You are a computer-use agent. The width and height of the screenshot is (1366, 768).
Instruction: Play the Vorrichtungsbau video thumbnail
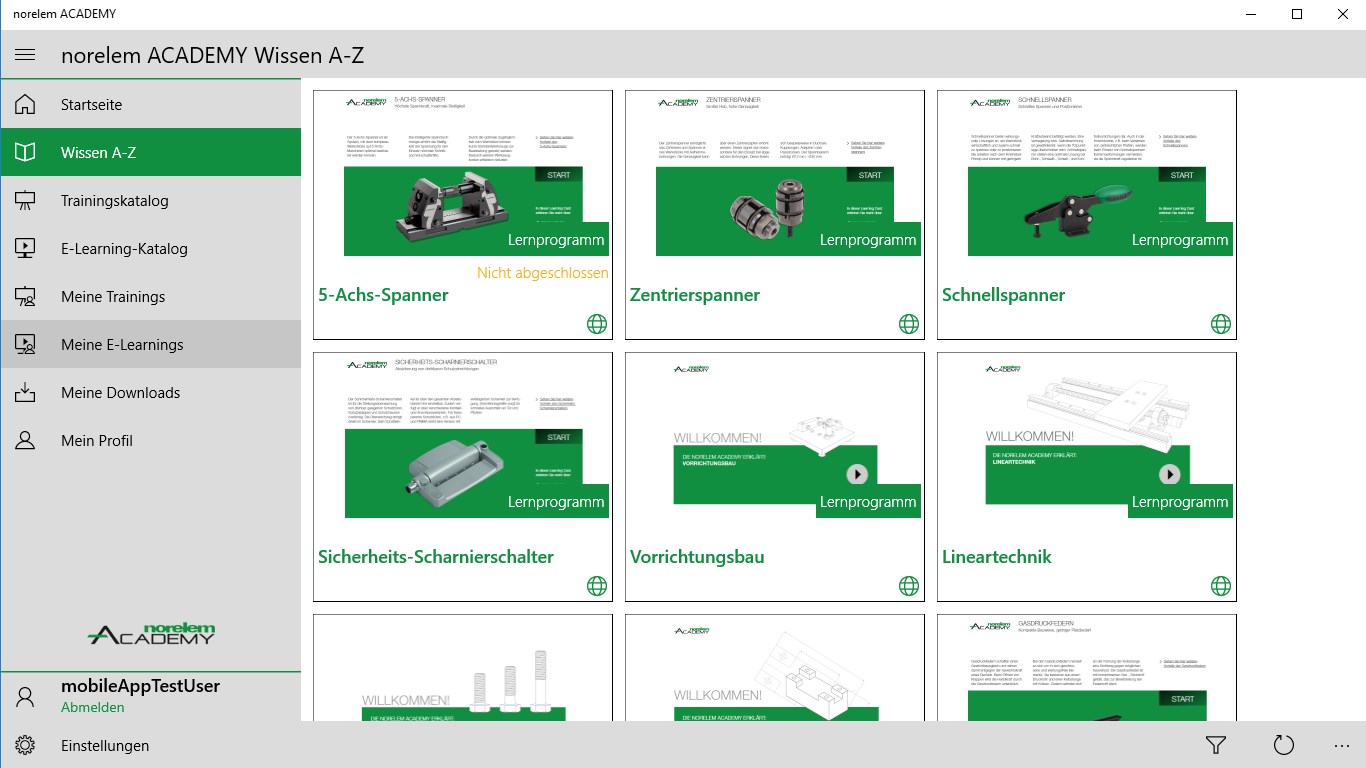pos(857,474)
